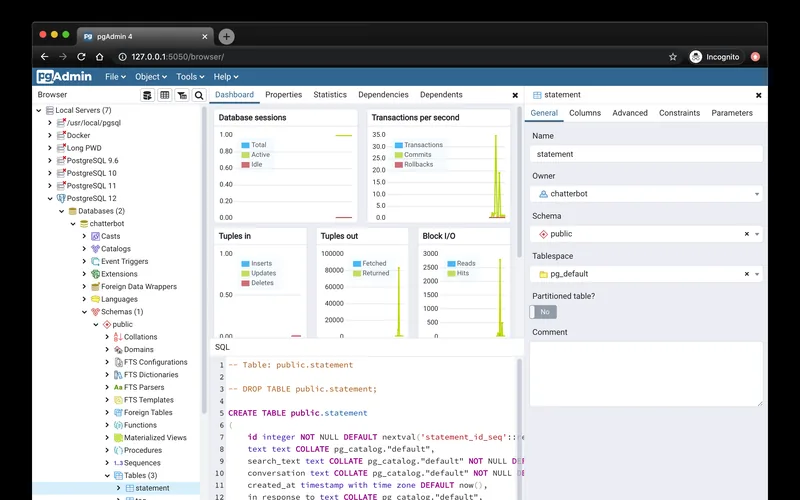Close the Dashboard panel tabs
Viewport: 800px width, 500px height.
[x=515, y=95]
